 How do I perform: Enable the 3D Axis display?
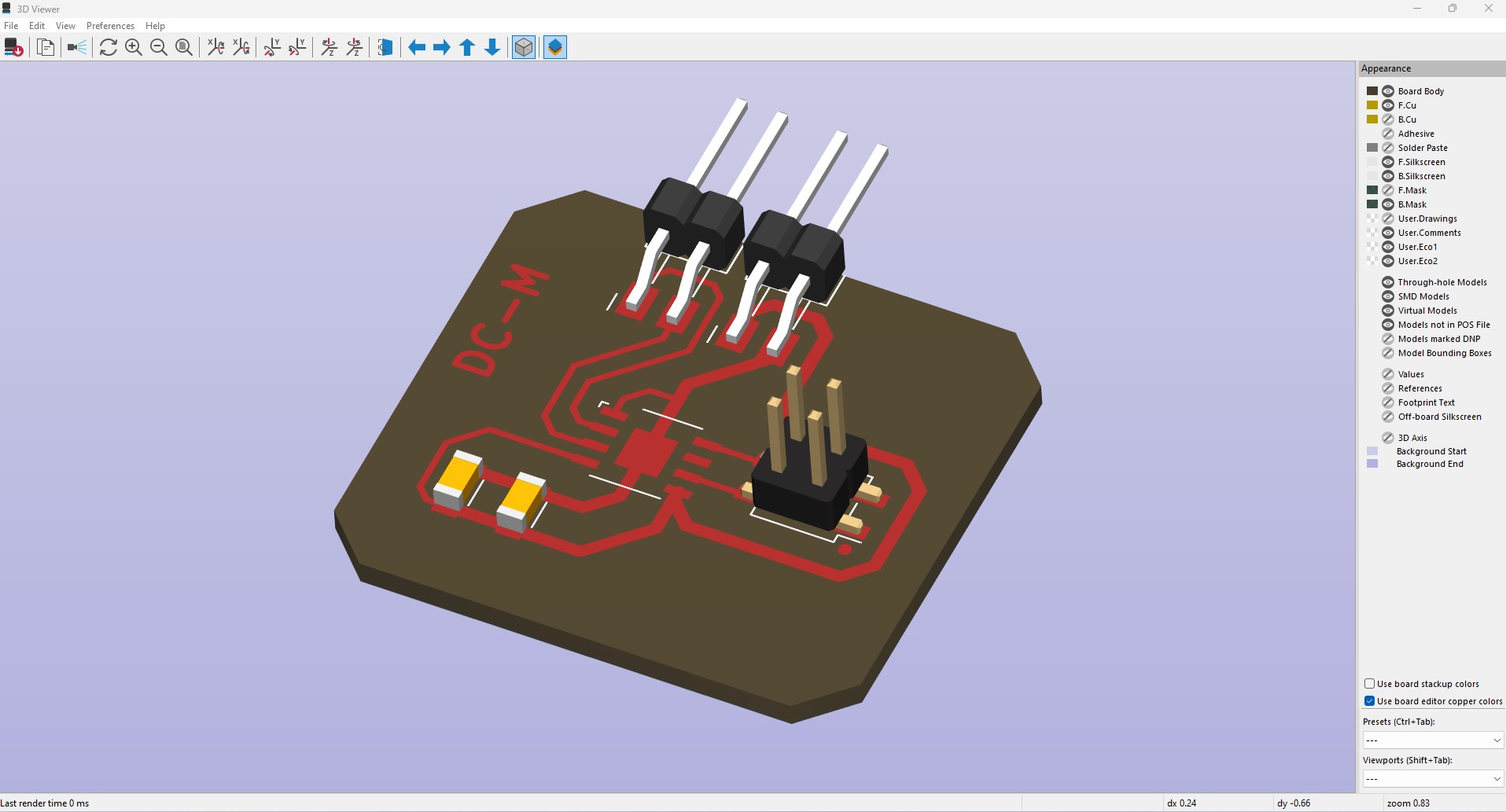[x=1388, y=438]
